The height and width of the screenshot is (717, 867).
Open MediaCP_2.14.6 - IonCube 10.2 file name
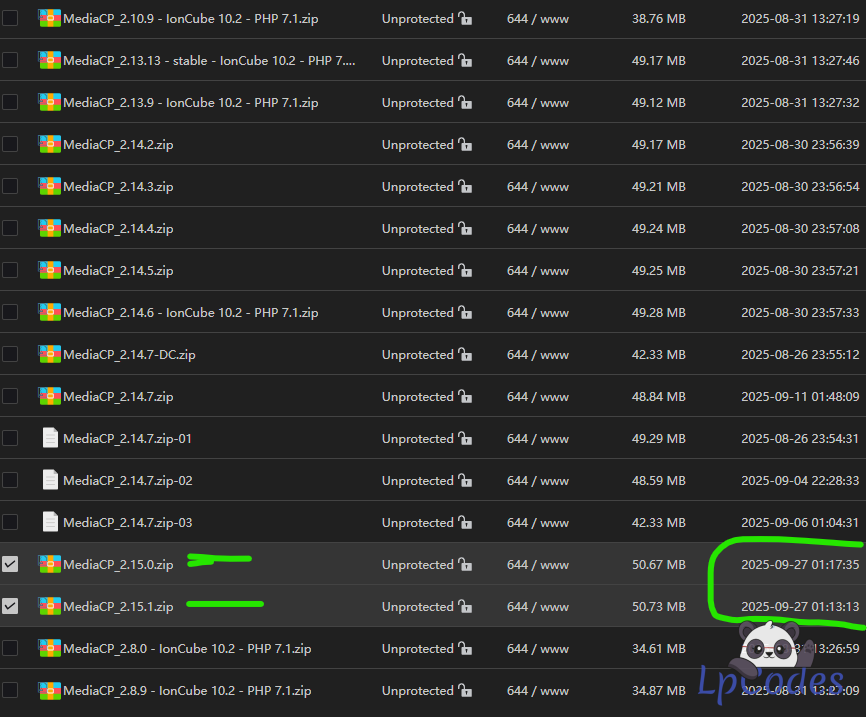coord(190,313)
